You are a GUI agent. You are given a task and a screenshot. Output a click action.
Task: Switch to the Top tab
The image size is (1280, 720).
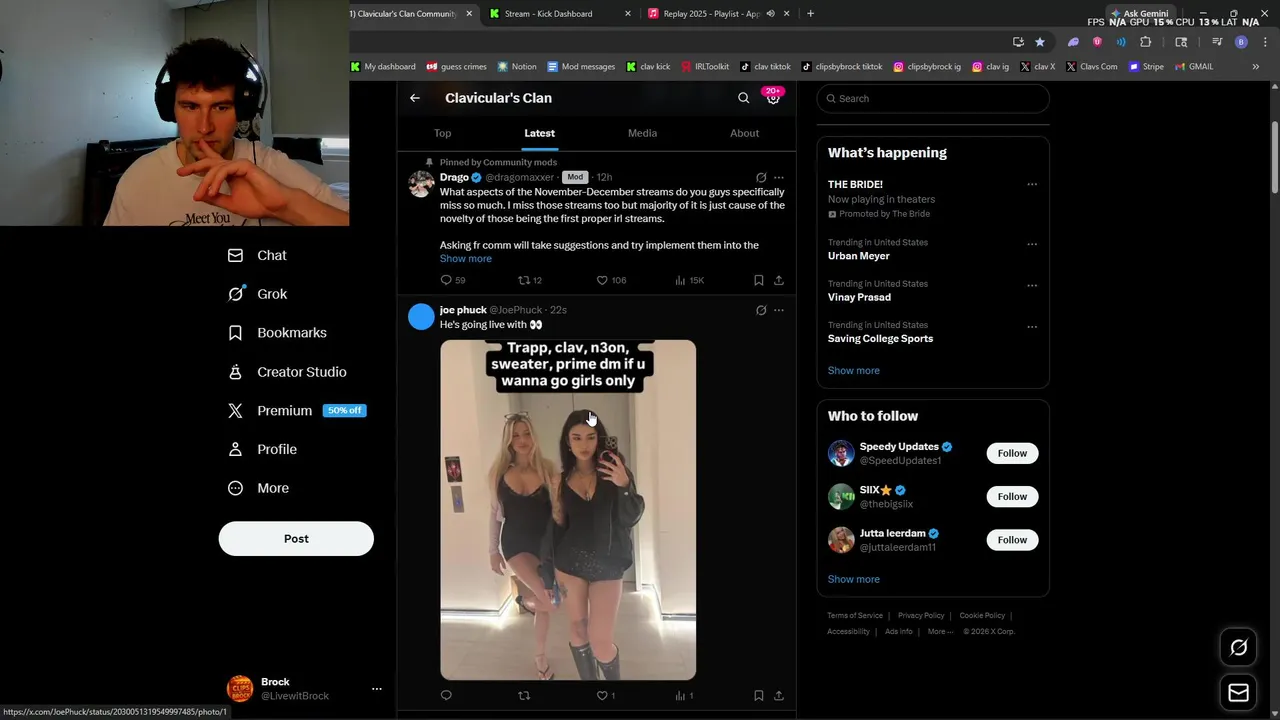tap(442, 133)
